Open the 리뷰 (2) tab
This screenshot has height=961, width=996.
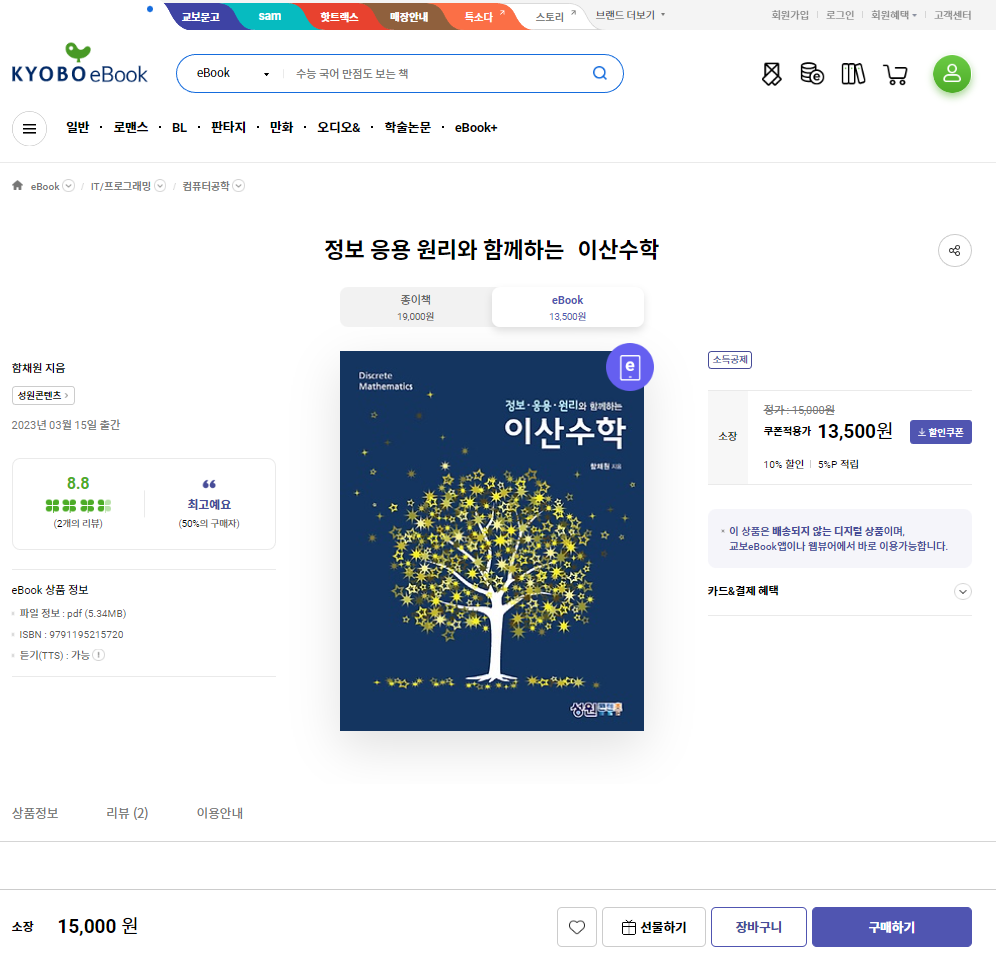(x=127, y=813)
